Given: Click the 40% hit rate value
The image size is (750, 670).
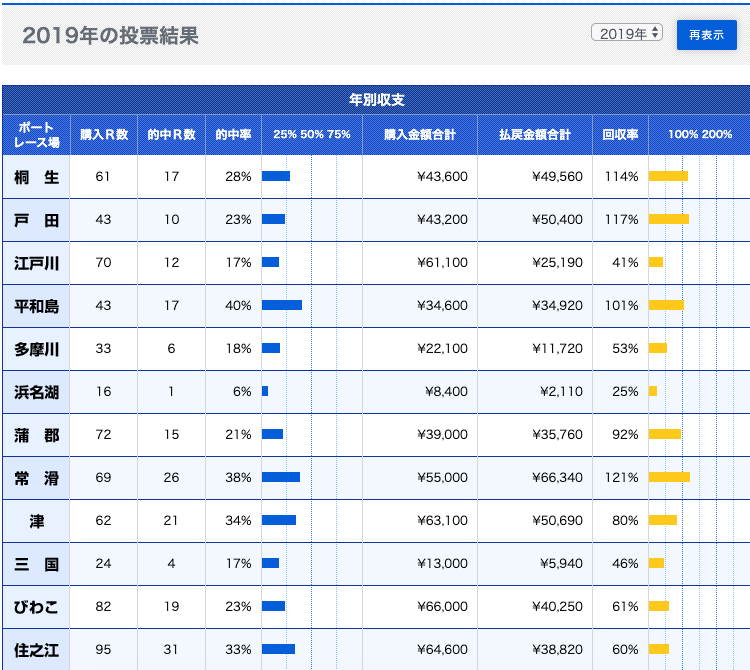Looking at the screenshot, I should pos(238,306).
